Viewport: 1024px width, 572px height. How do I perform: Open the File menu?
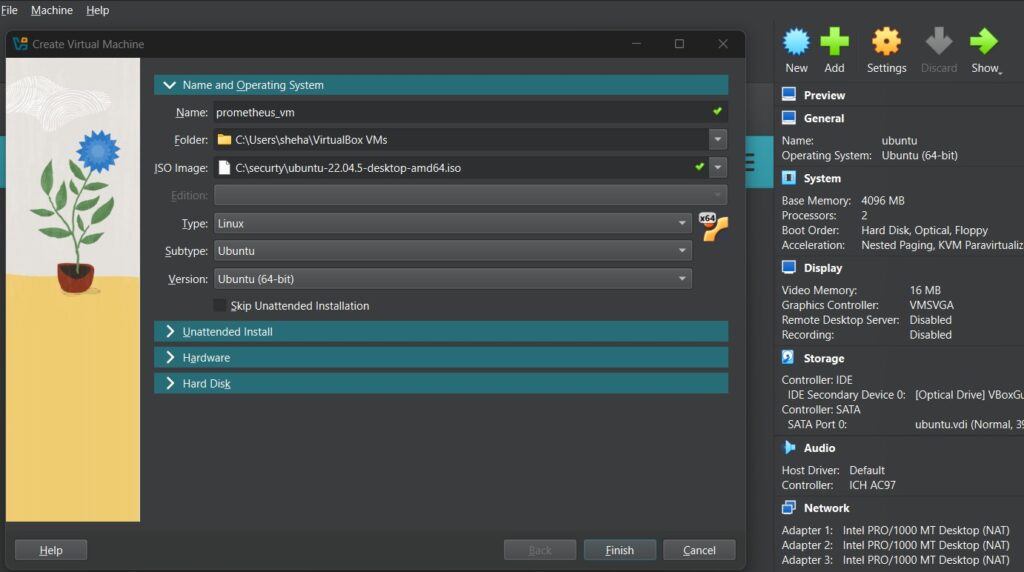[x=9, y=10]
